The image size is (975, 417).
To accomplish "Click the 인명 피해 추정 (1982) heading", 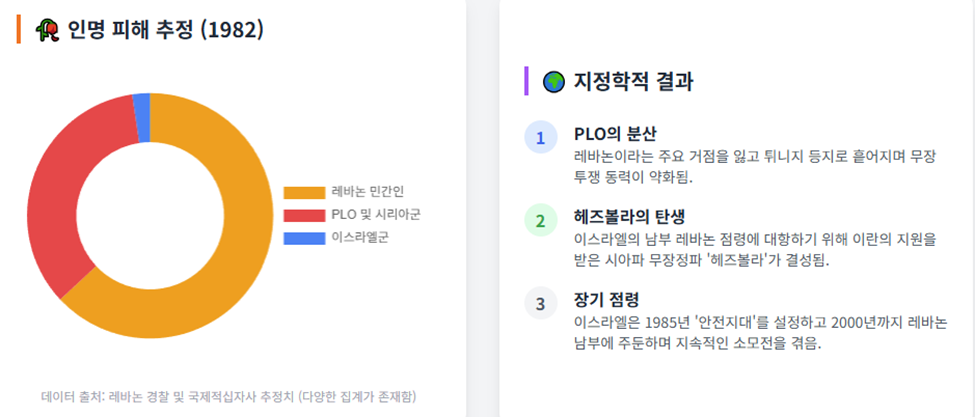I will pyautogui.click(x=165, y=30).
